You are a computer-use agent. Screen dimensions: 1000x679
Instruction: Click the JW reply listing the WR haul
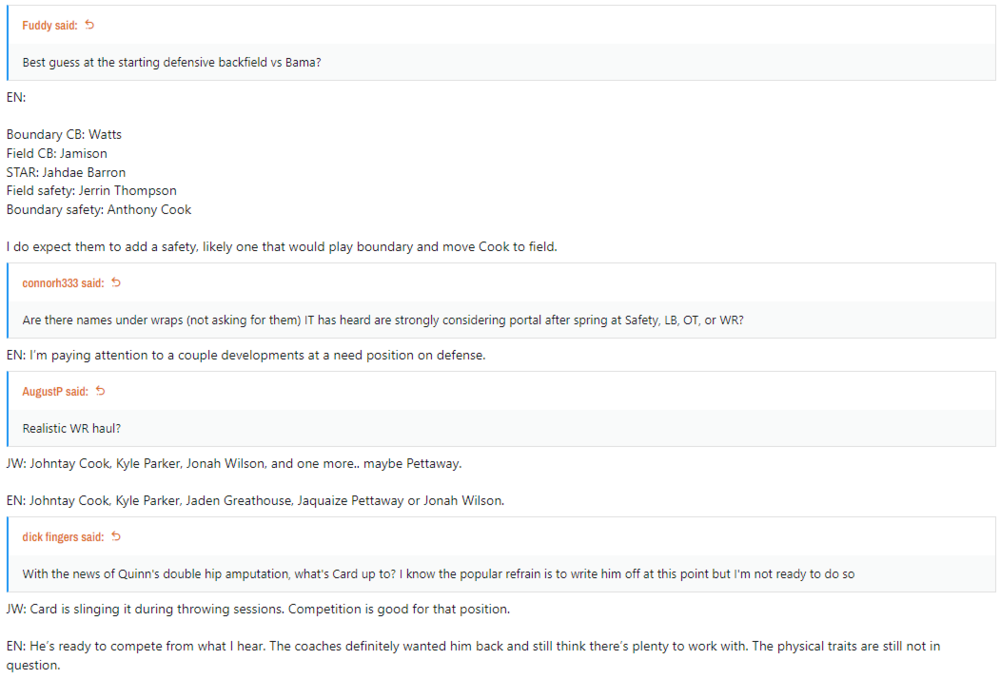234,464
